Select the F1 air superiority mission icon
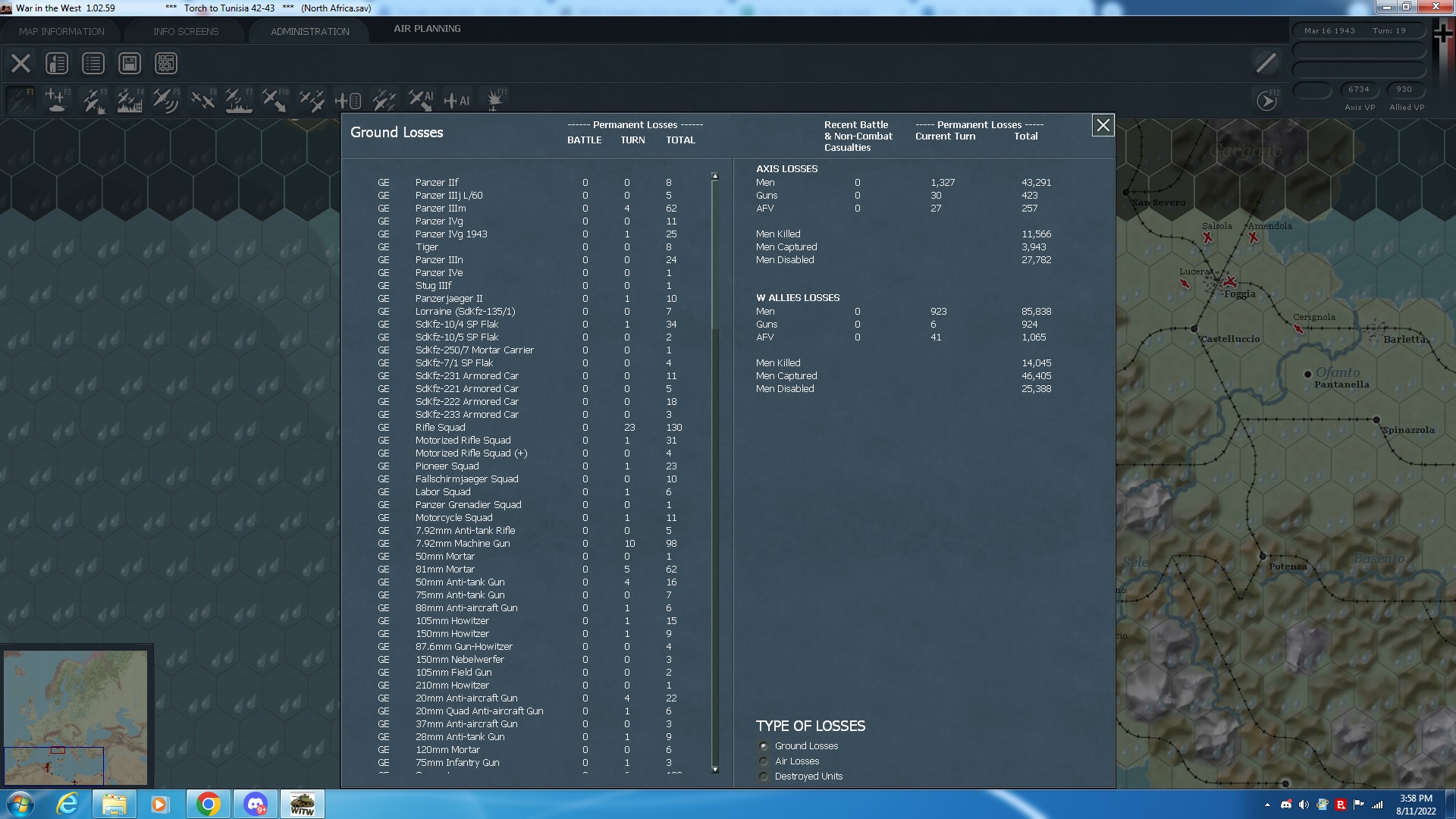Image resolution: width=1456 pixels, height=819 pixels. [x=19, y=99]
